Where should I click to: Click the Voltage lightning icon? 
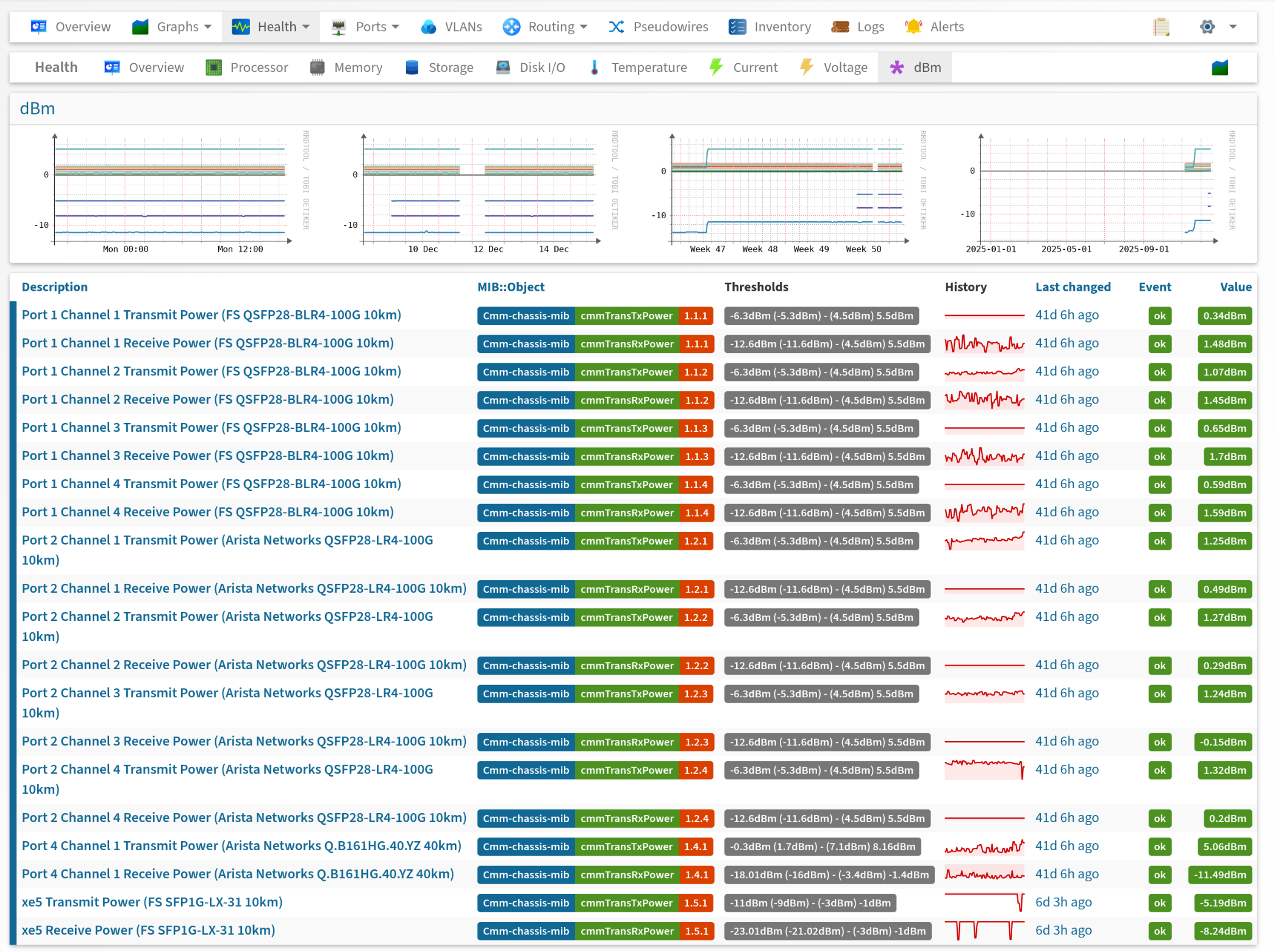click(x=807, y=68)
